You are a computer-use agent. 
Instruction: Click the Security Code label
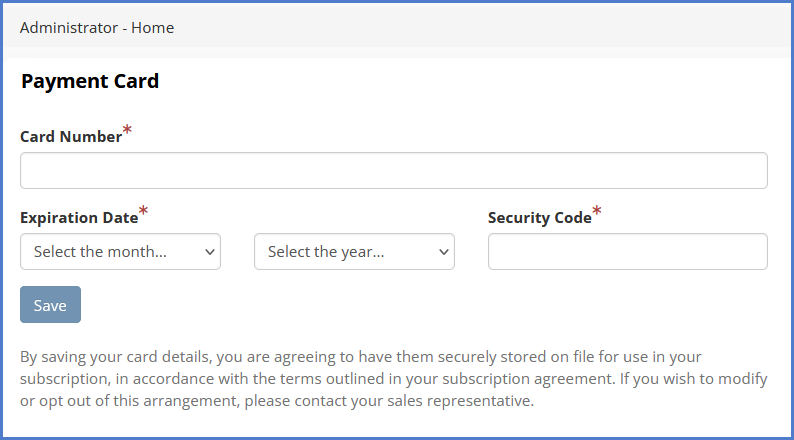click(539, 217)
